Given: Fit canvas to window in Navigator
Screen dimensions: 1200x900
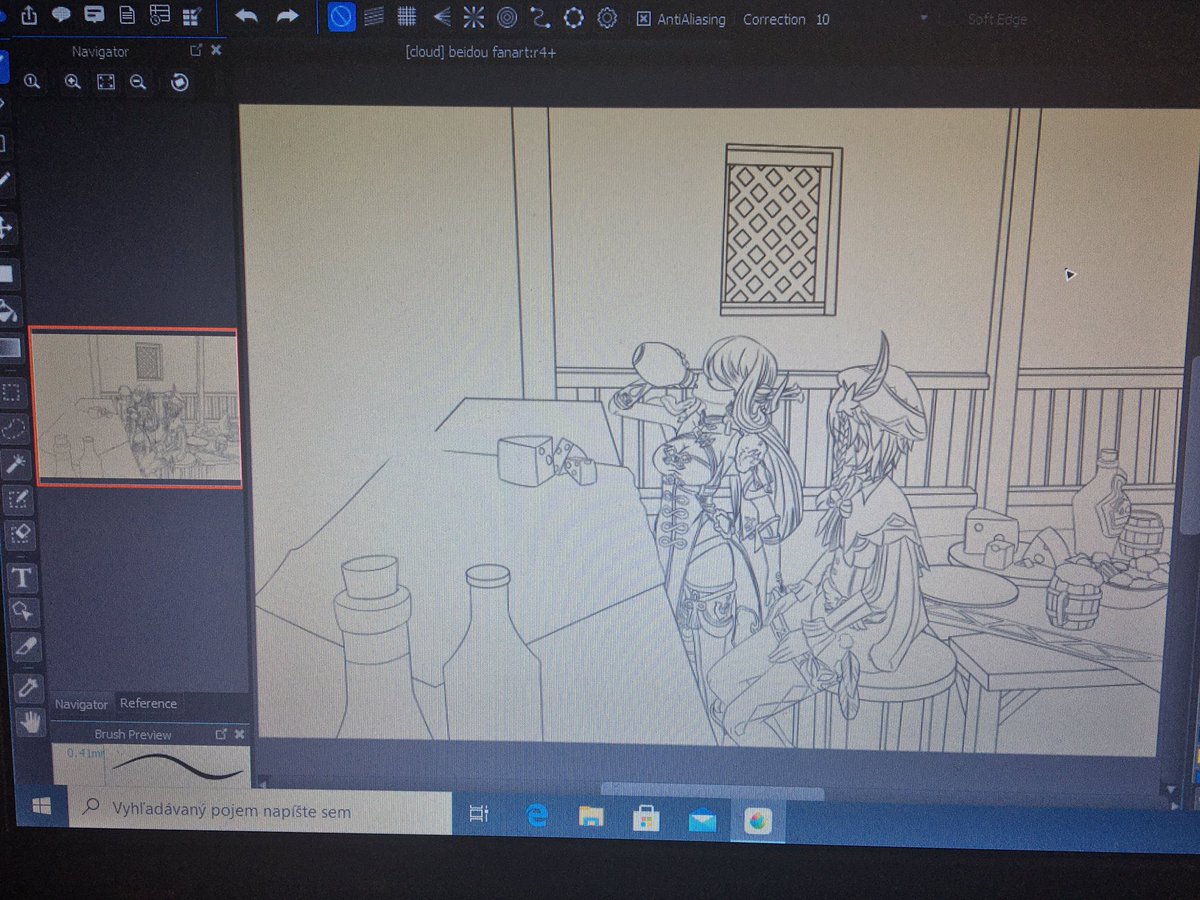Looking at the screenshot, I should (106, 83).
